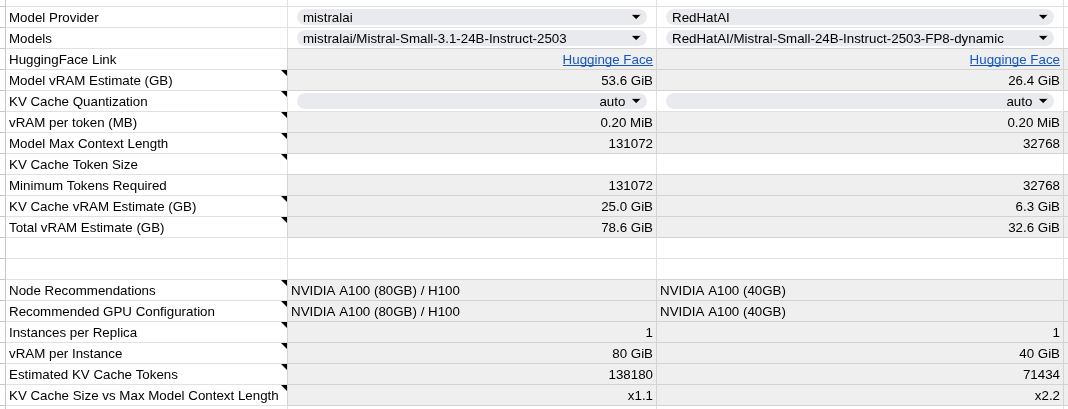This screenshot has height=409, width=1068.
Task: Click NVIDIA A100 (80GB) / H100 in Node Recommendations
Action: [472, 290]
